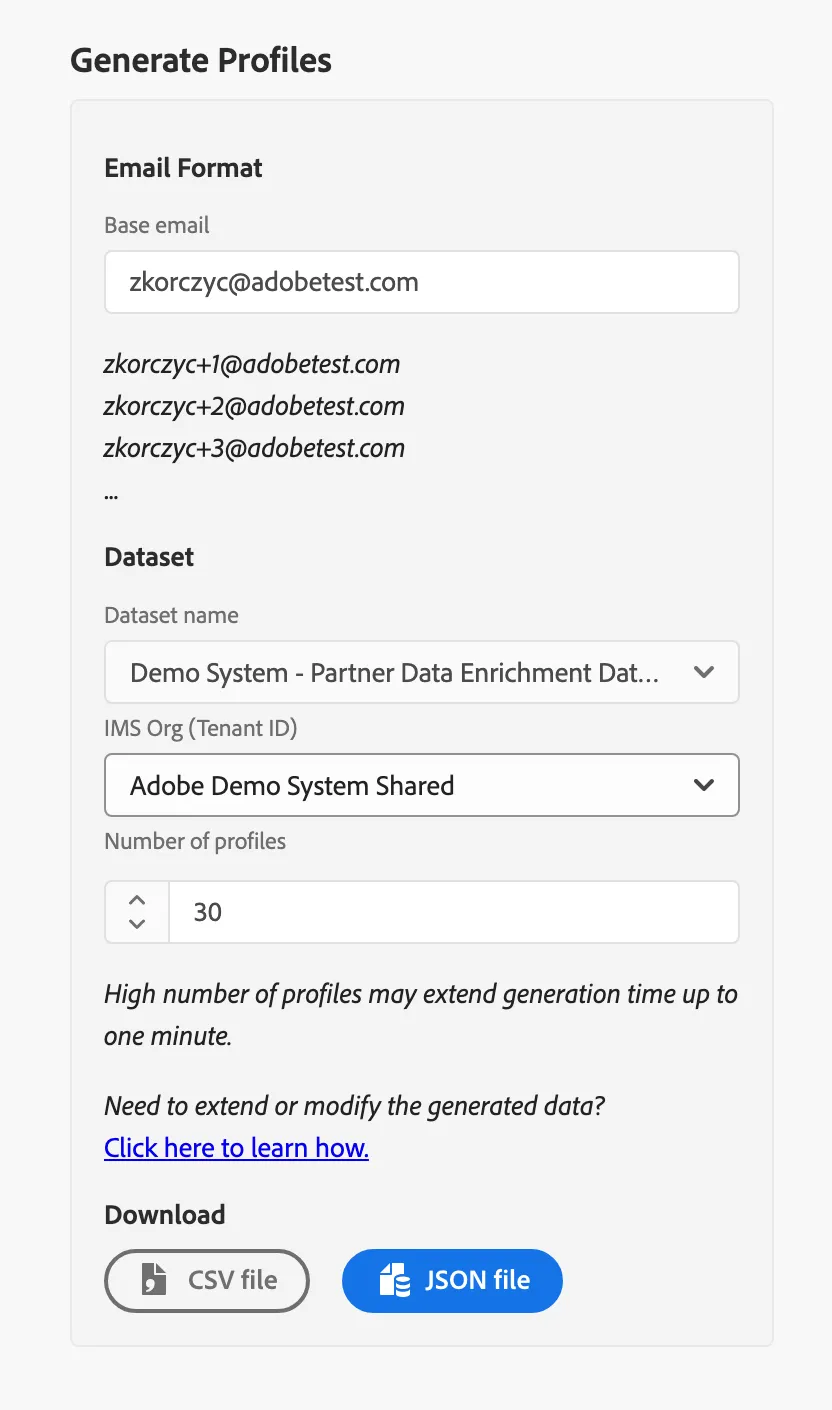The image size is (832, 1410).
Task: Click the Dataset name label
Action: coord(171,615)
